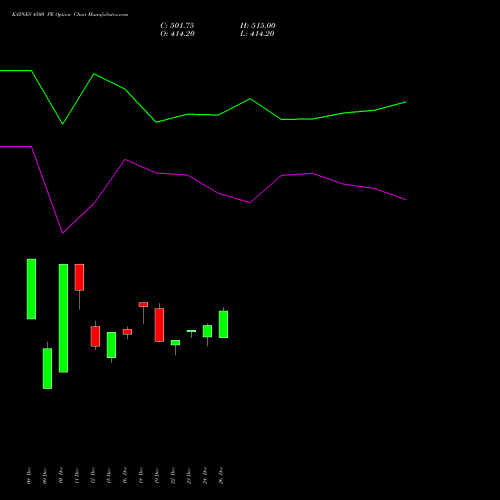Click the 12 Dec date label
This screenshot has width=500, height=500.
point(93,476)
